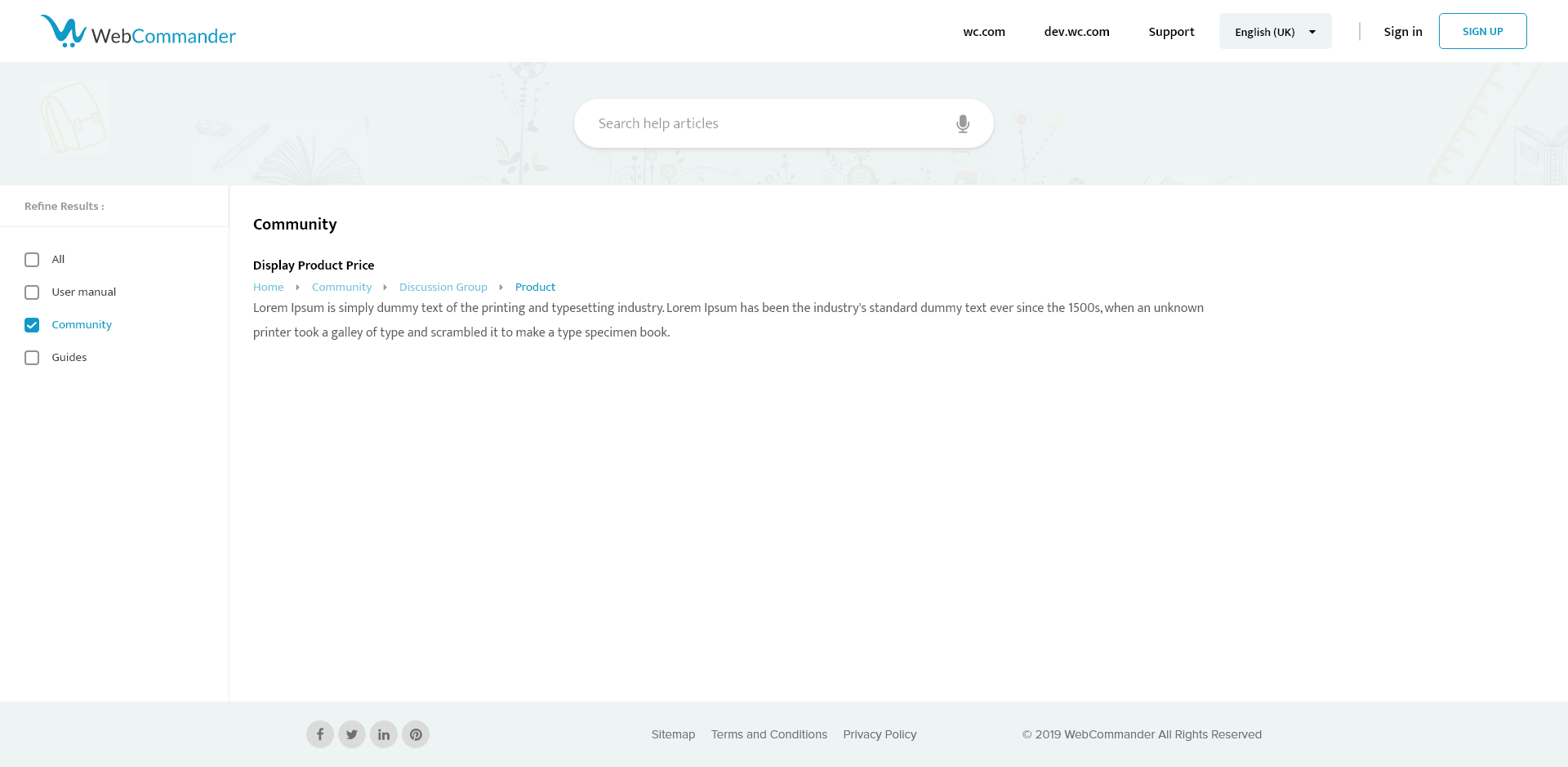1568x767 pixels.
Task: Uncheck the Community filter checkbox
Action: (32, 325)
